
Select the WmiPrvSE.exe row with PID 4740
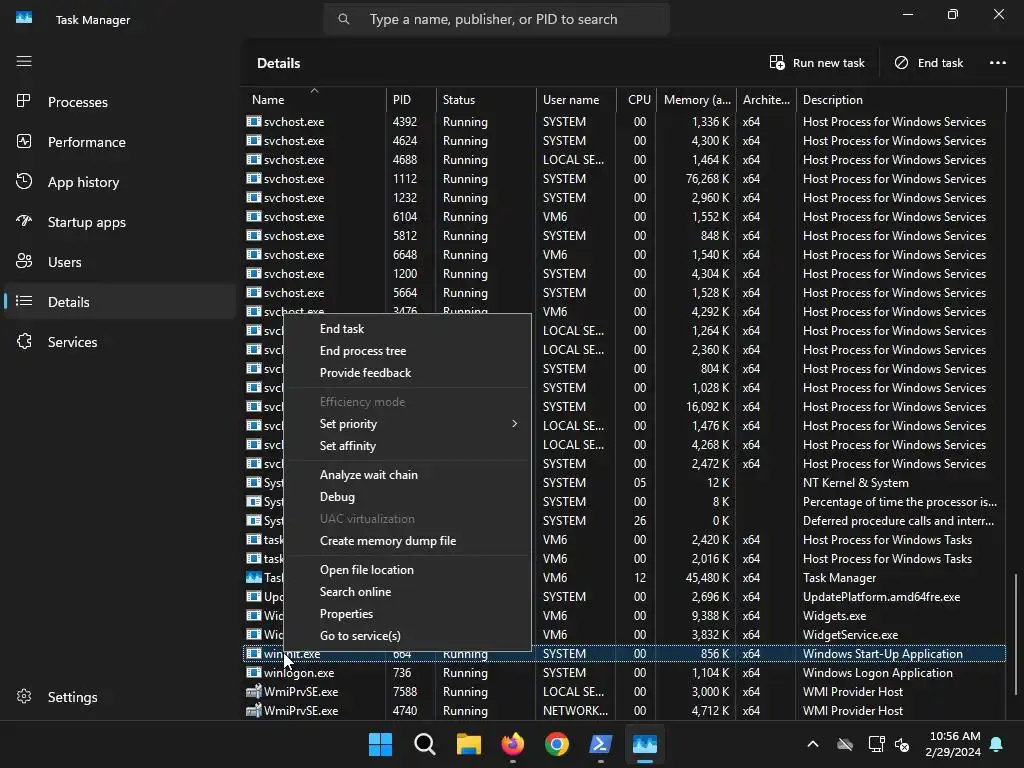pyautogui.click(x=624, y=711)
